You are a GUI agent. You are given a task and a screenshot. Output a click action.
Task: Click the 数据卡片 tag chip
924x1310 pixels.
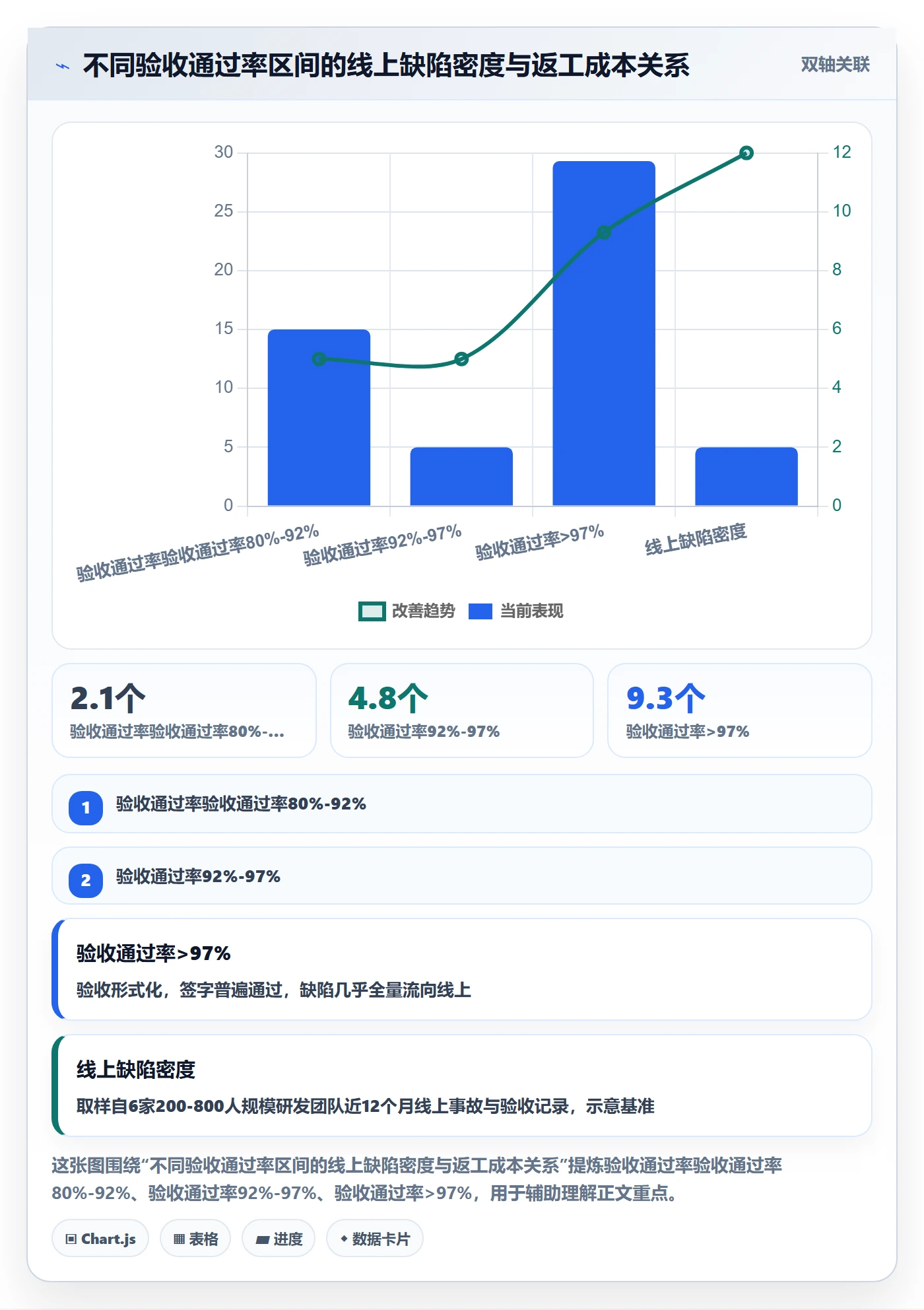[x=375, y=1239]
